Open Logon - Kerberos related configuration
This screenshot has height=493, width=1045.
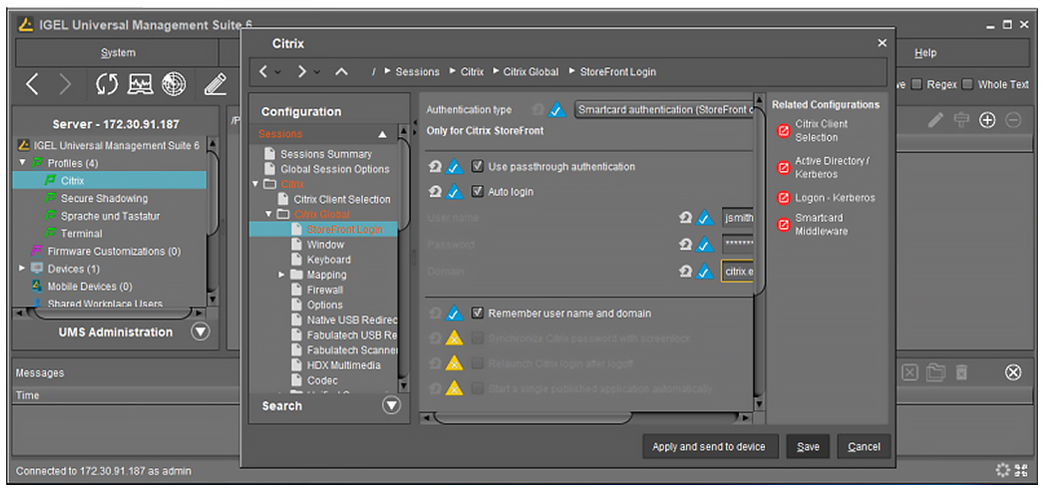point(835,198)
